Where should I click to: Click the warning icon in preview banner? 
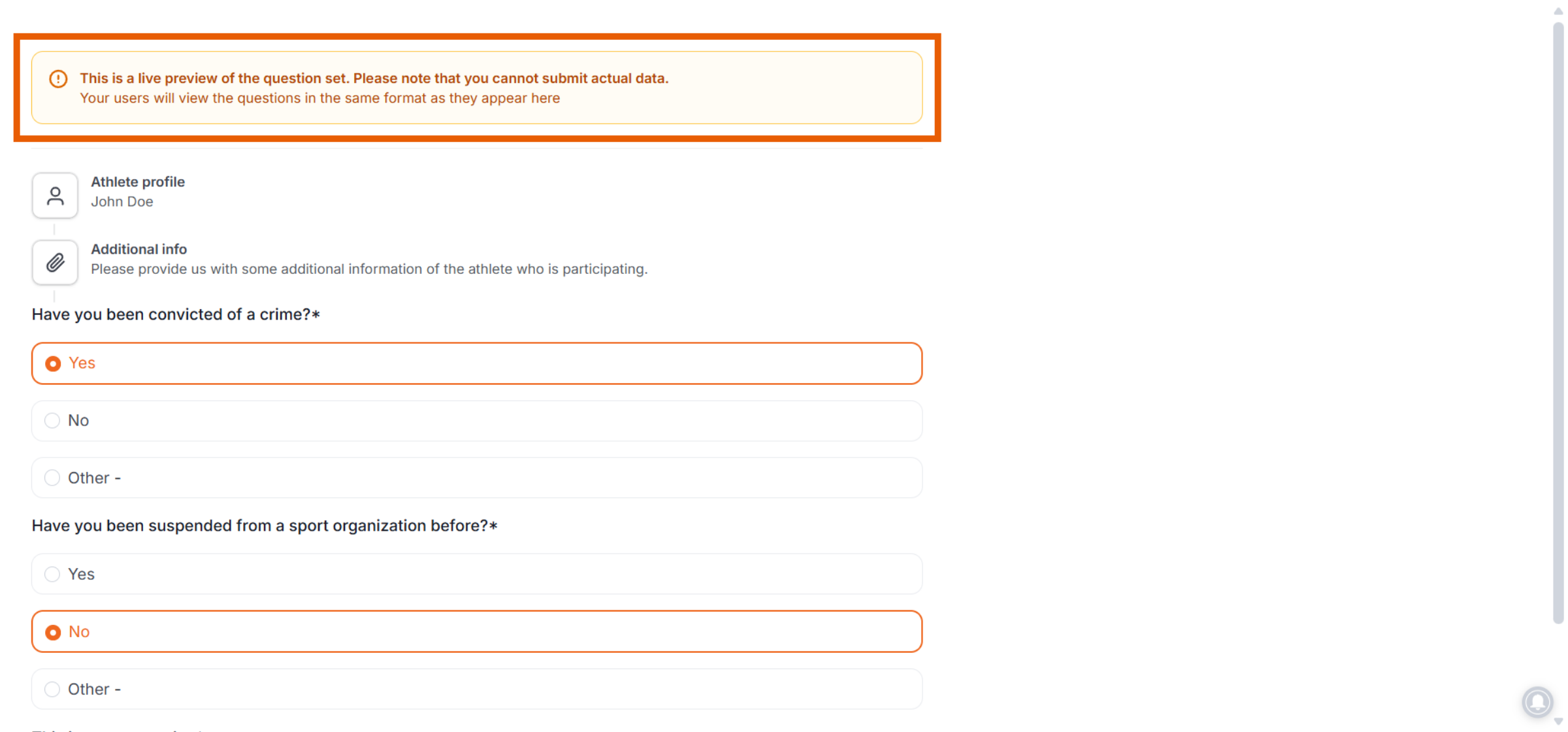pyautogui.click(x=58, y=79)
